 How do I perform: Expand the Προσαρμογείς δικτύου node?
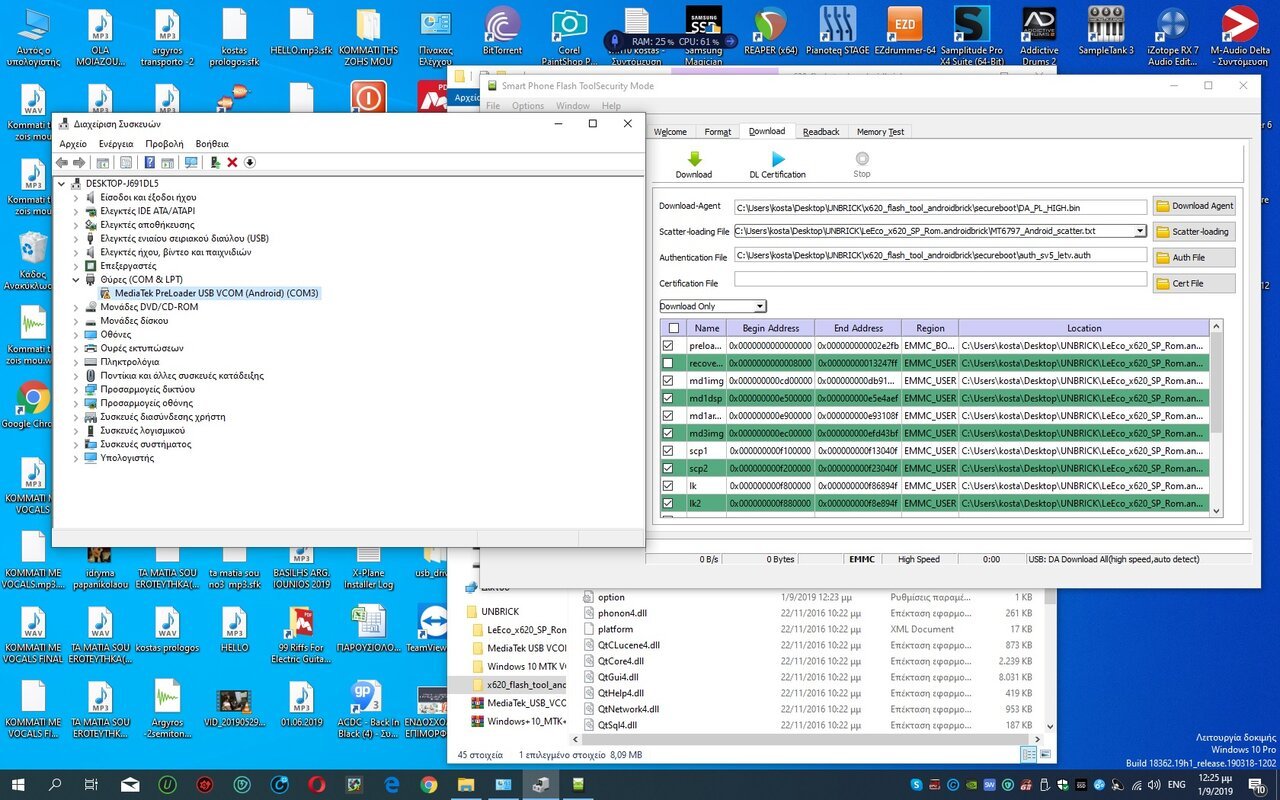pyautogui.click(x=76, y=389)
